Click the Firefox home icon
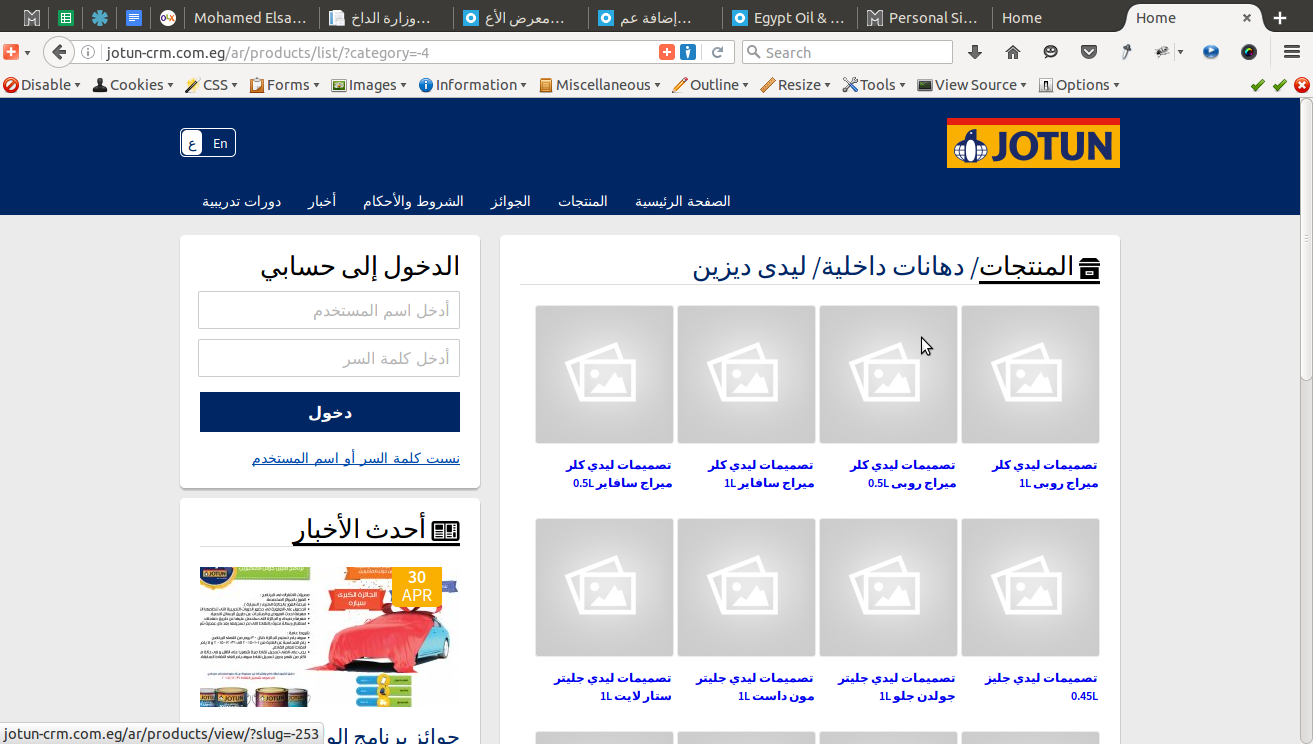This screenshot has height=744, width=1313. pos(1012,52)
